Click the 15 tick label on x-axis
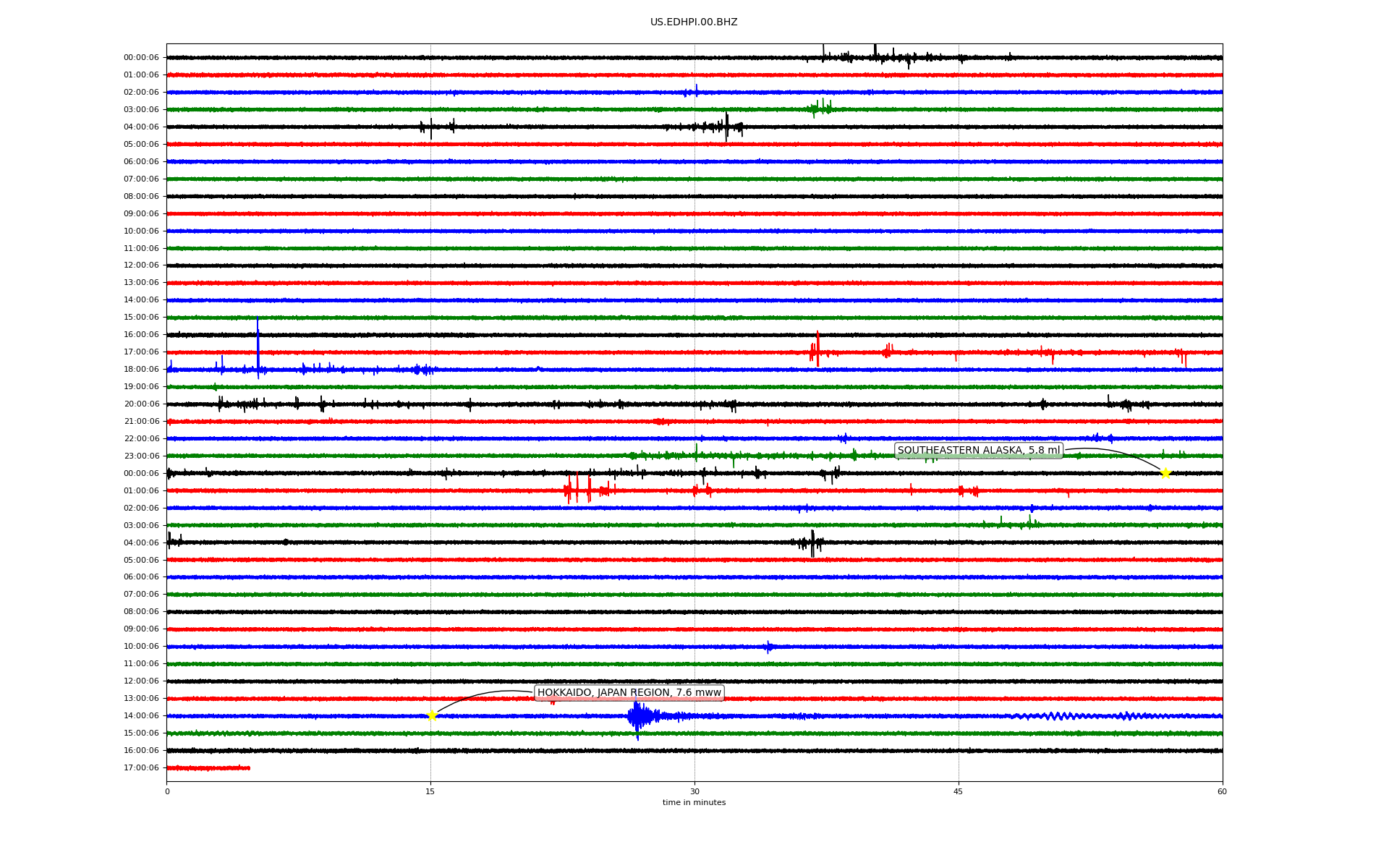 click(430, 791)
